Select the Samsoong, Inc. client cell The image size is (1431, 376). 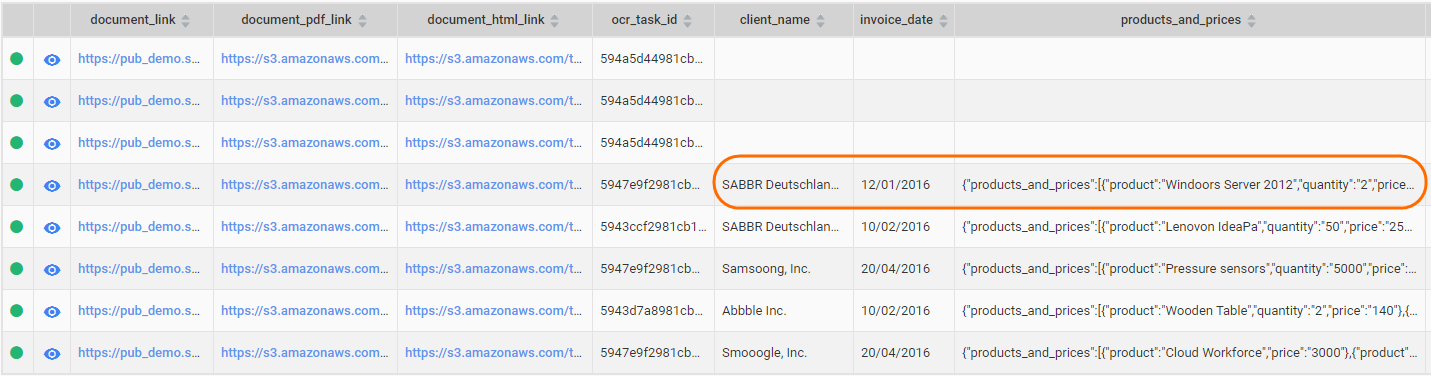[783, 269]
